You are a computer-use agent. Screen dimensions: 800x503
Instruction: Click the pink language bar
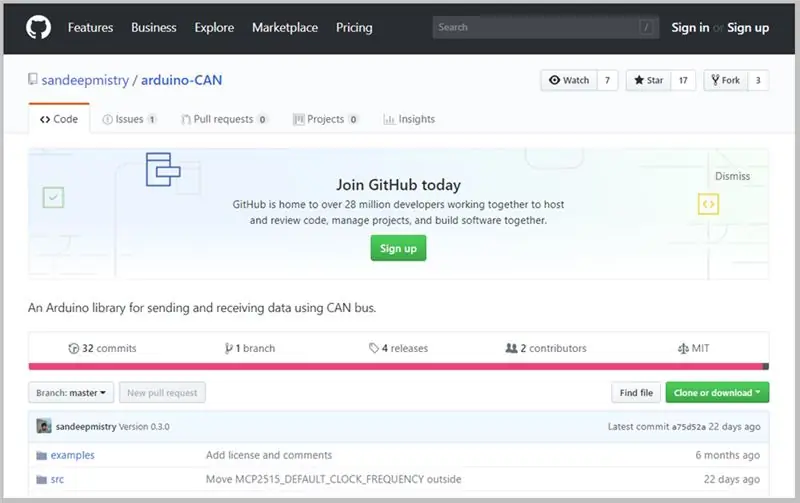(x=395, y=366)
